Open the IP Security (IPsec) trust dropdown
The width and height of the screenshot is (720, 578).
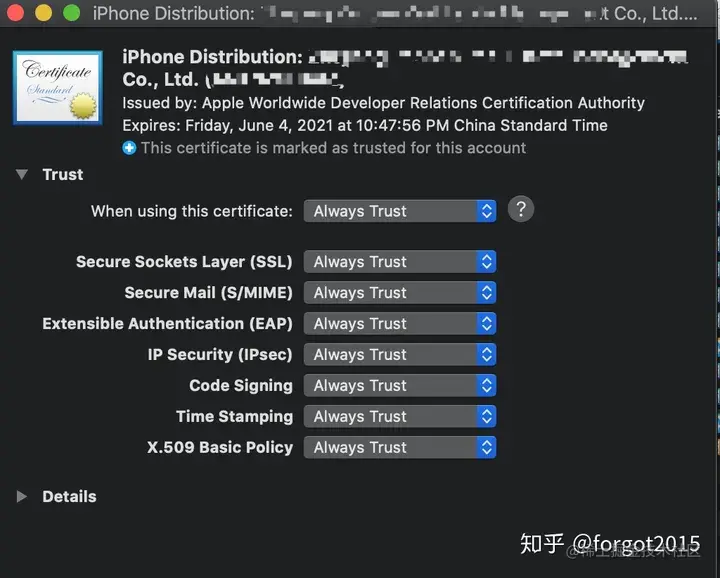point(400,355)
